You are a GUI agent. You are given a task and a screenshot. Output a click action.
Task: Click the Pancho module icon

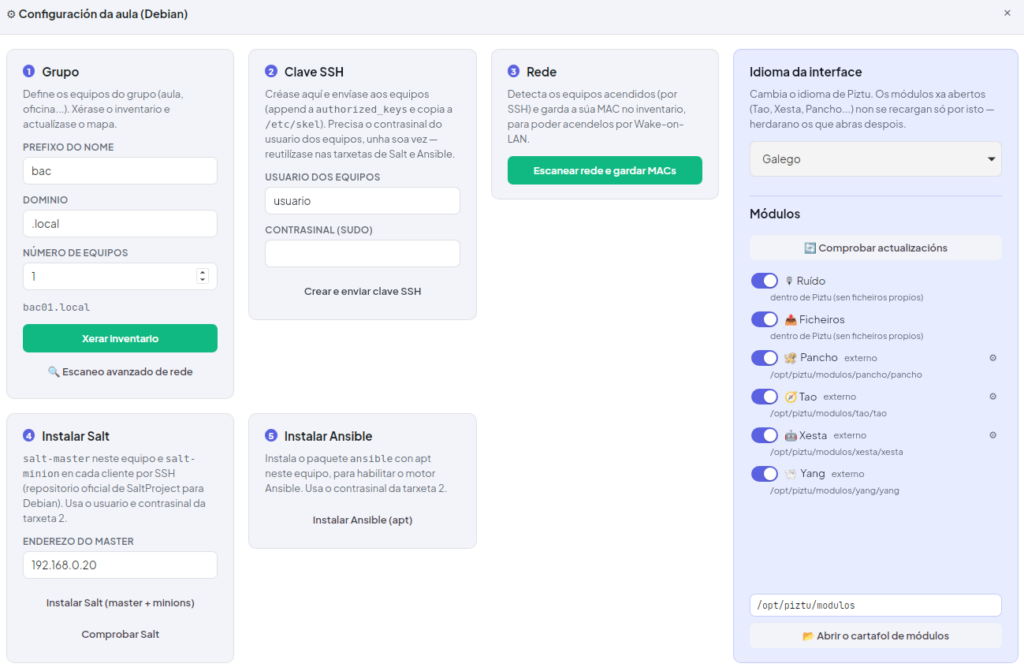790,358
